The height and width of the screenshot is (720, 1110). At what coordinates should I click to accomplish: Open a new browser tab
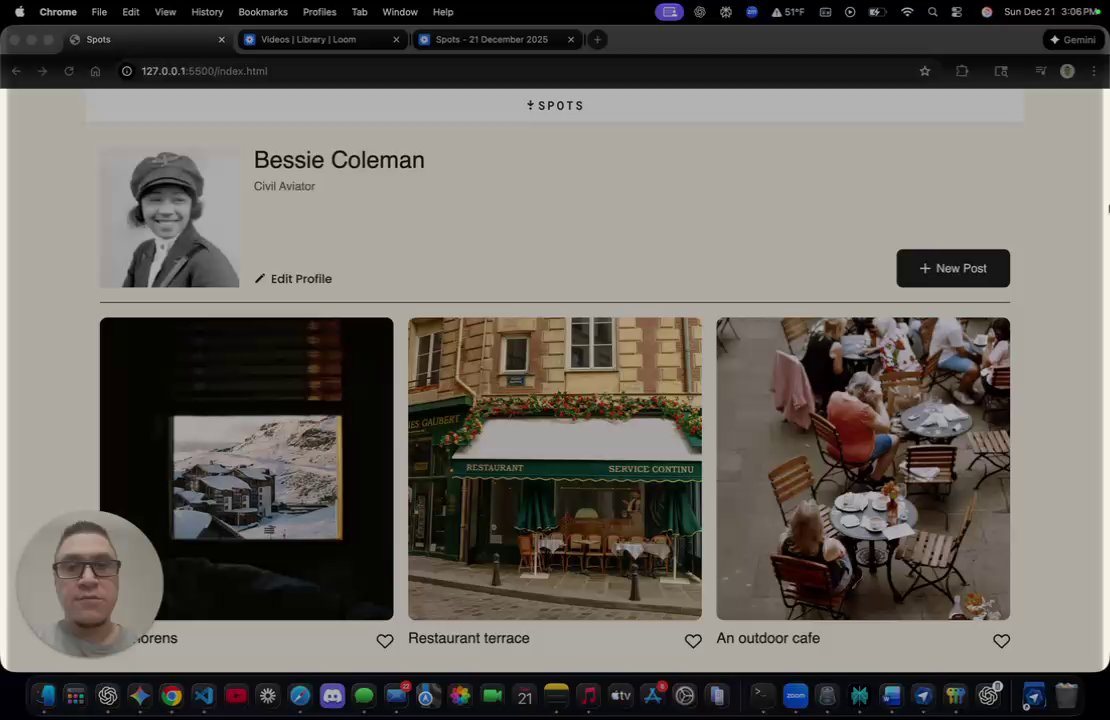pyautogui.click(x=597, y=40)
